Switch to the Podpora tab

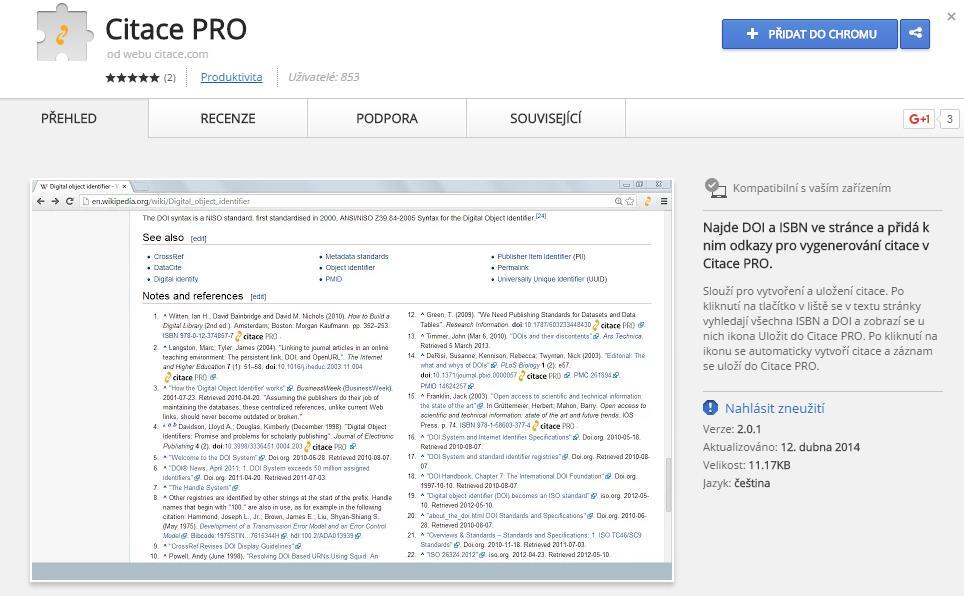tap(387, 118)
